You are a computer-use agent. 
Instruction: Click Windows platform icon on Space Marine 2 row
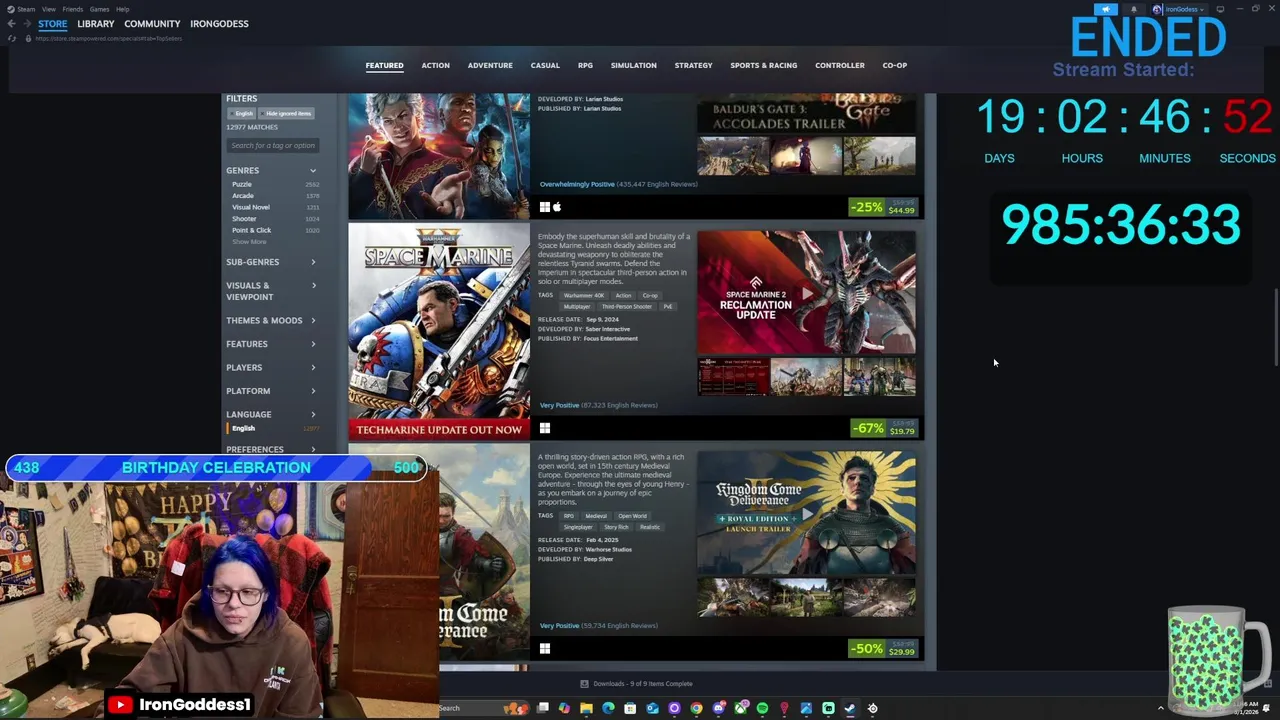(545, 428)
